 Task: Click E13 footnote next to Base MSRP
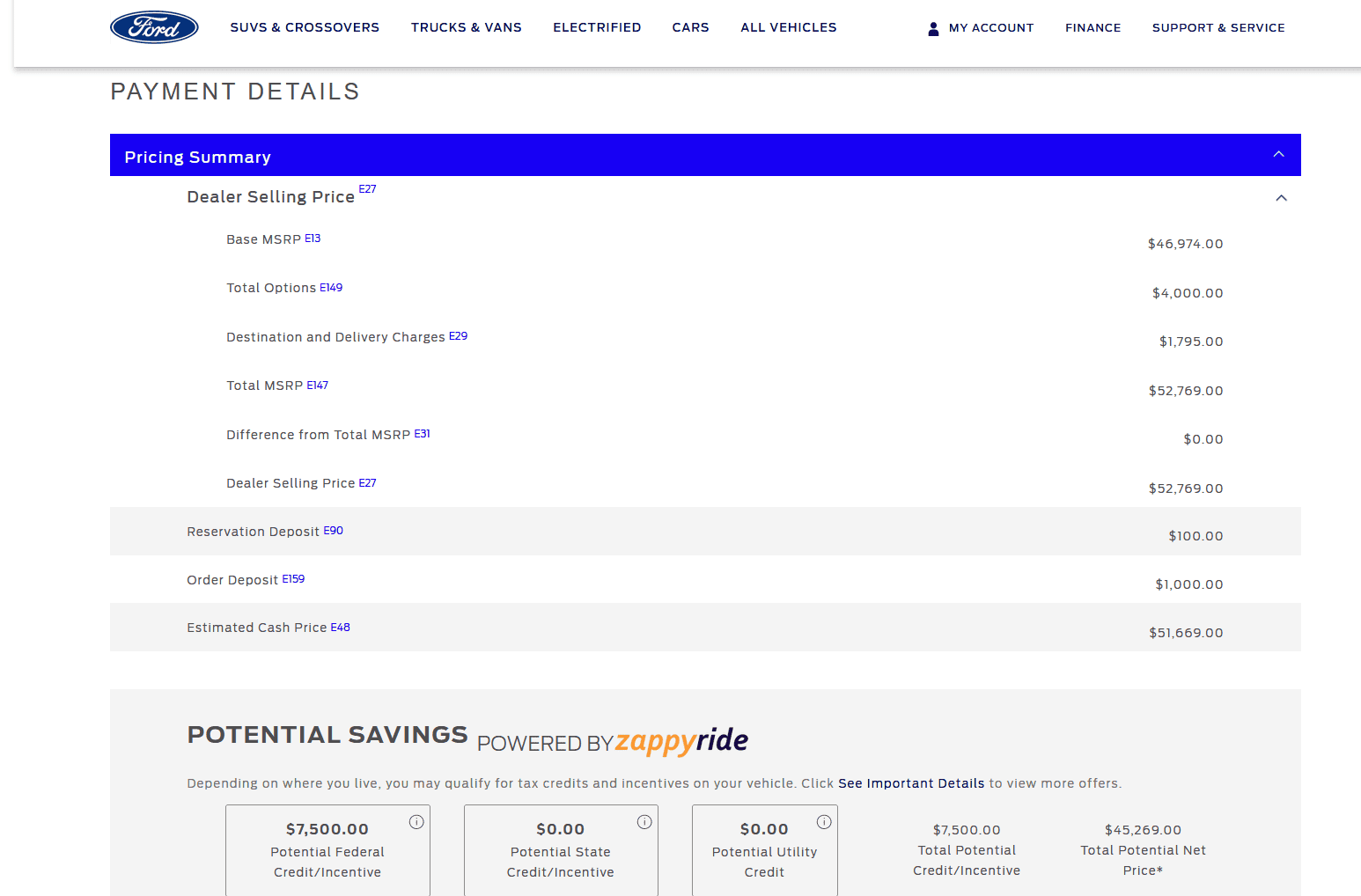tap(313, 239)
